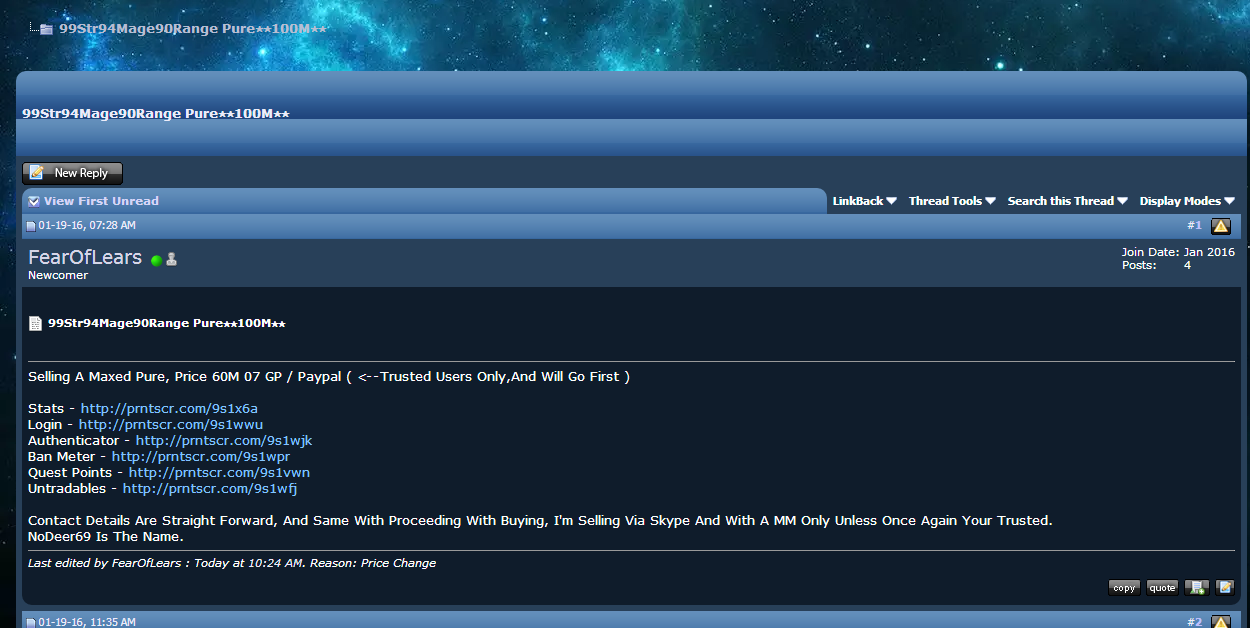Click the copy button on the first post
1250x628 pixels.
click(1124, 587)
